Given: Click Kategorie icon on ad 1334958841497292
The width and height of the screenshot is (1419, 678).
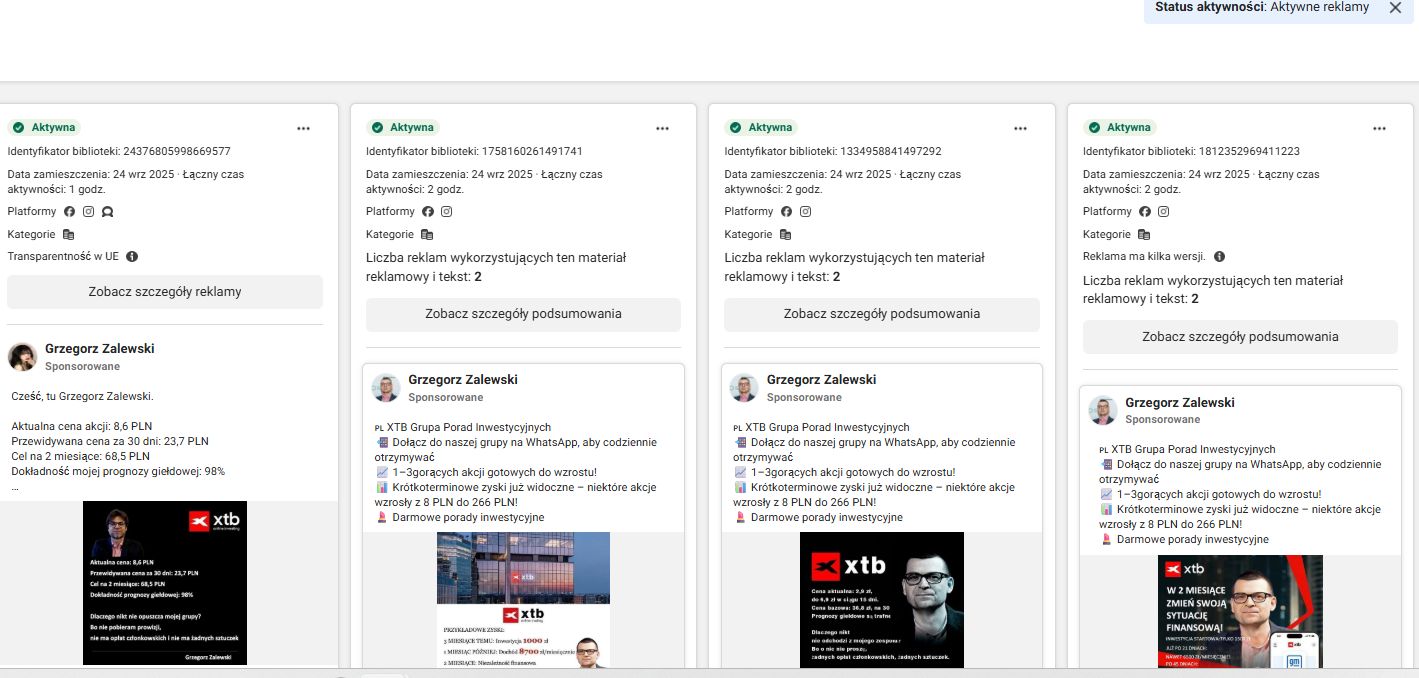Looking at the screenshot, I should coord(785,235).
